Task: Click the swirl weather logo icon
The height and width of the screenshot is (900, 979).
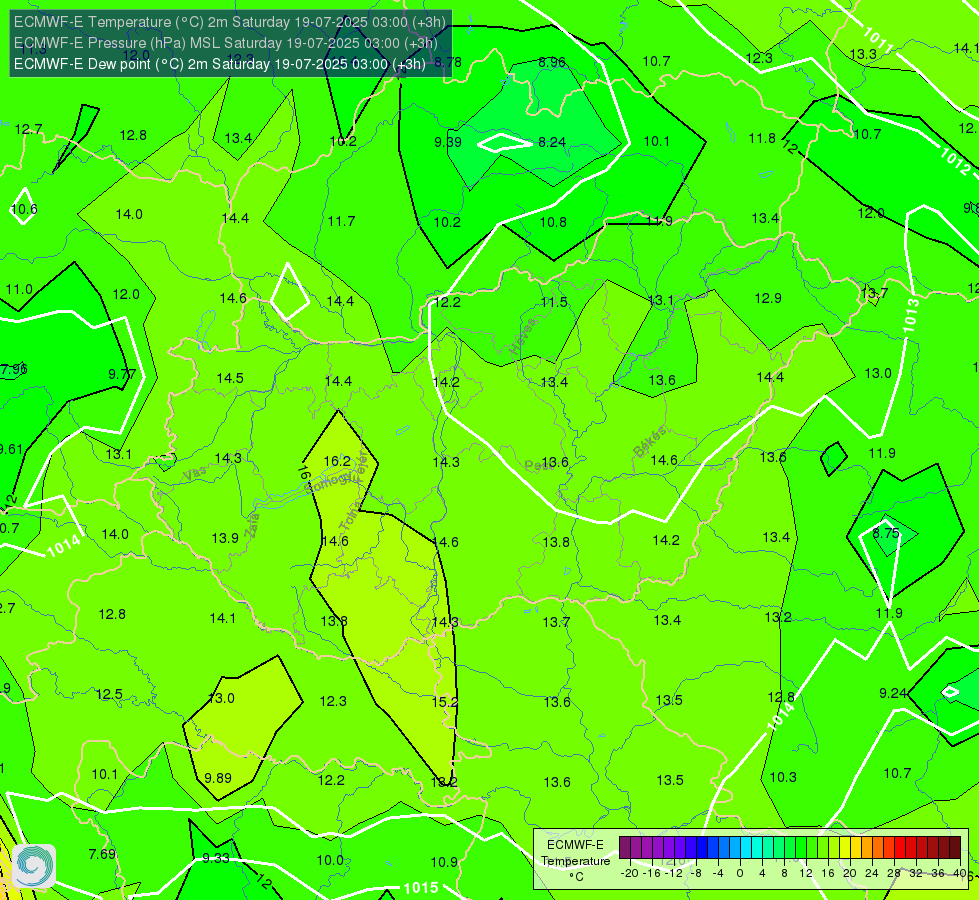Action: click(x=34, y=866)
